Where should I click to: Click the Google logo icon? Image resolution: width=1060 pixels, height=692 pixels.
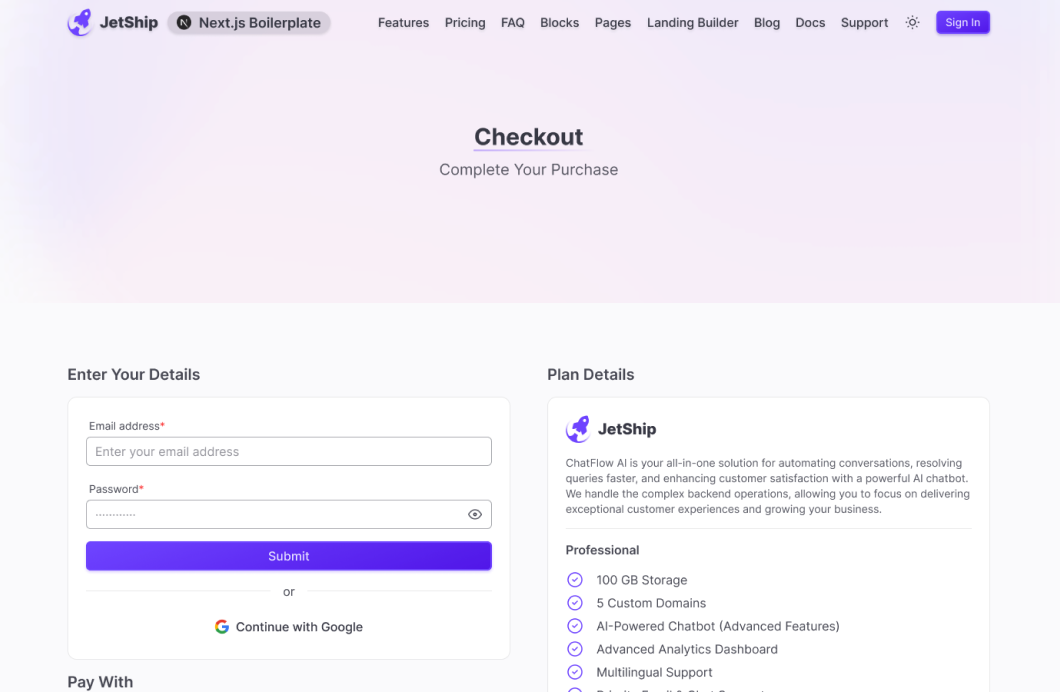click(222, 627)
